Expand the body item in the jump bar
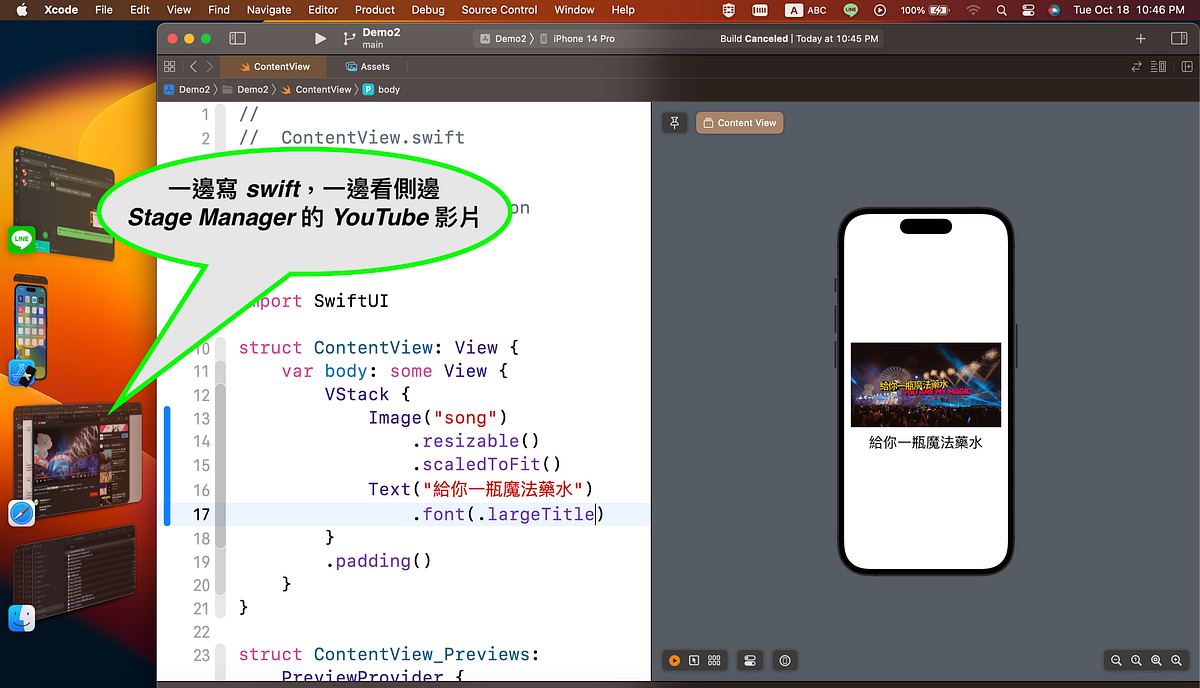 point(386,89)
